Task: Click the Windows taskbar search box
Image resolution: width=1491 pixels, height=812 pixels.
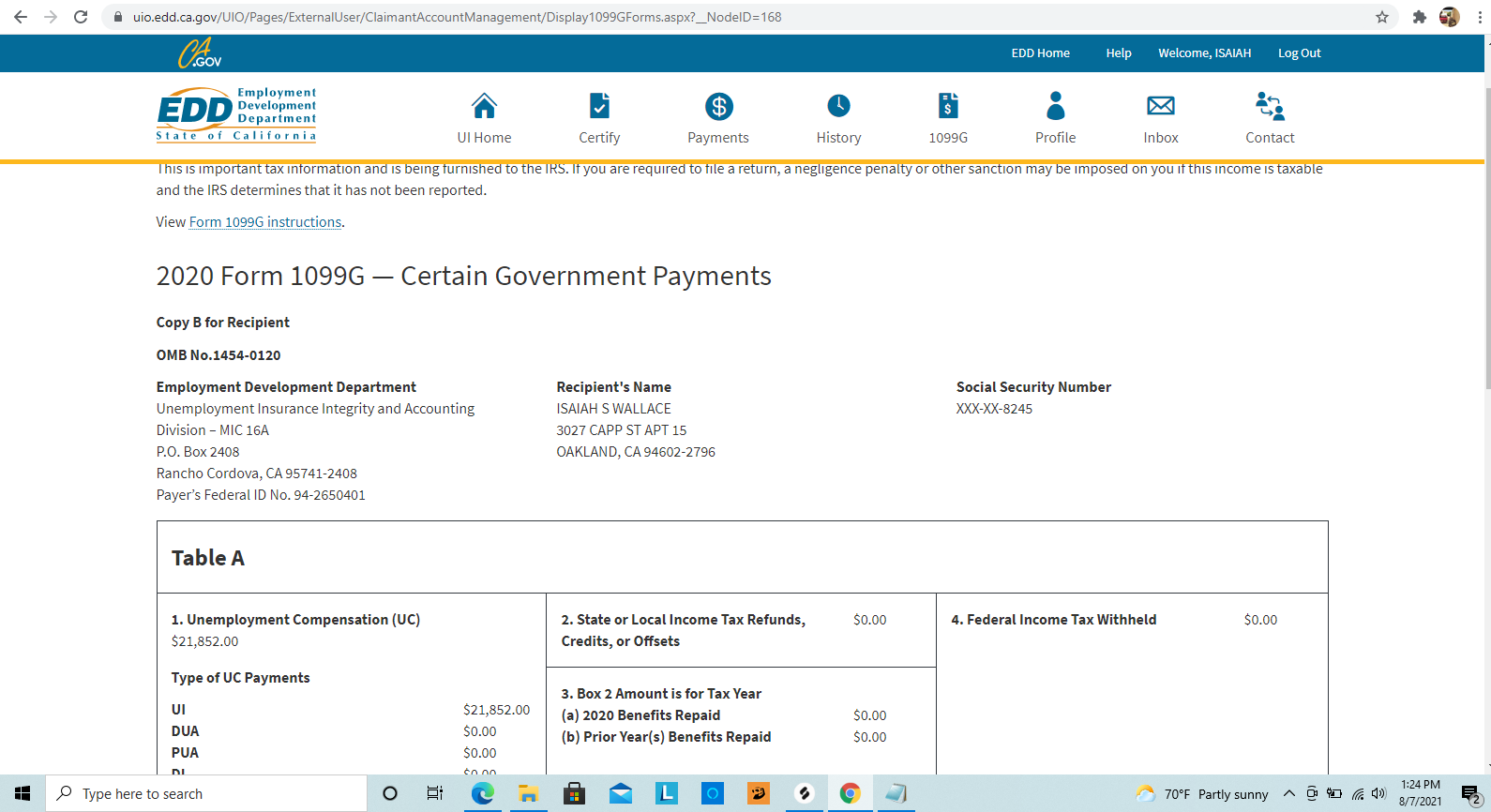Action: click(x=206, y=794)
